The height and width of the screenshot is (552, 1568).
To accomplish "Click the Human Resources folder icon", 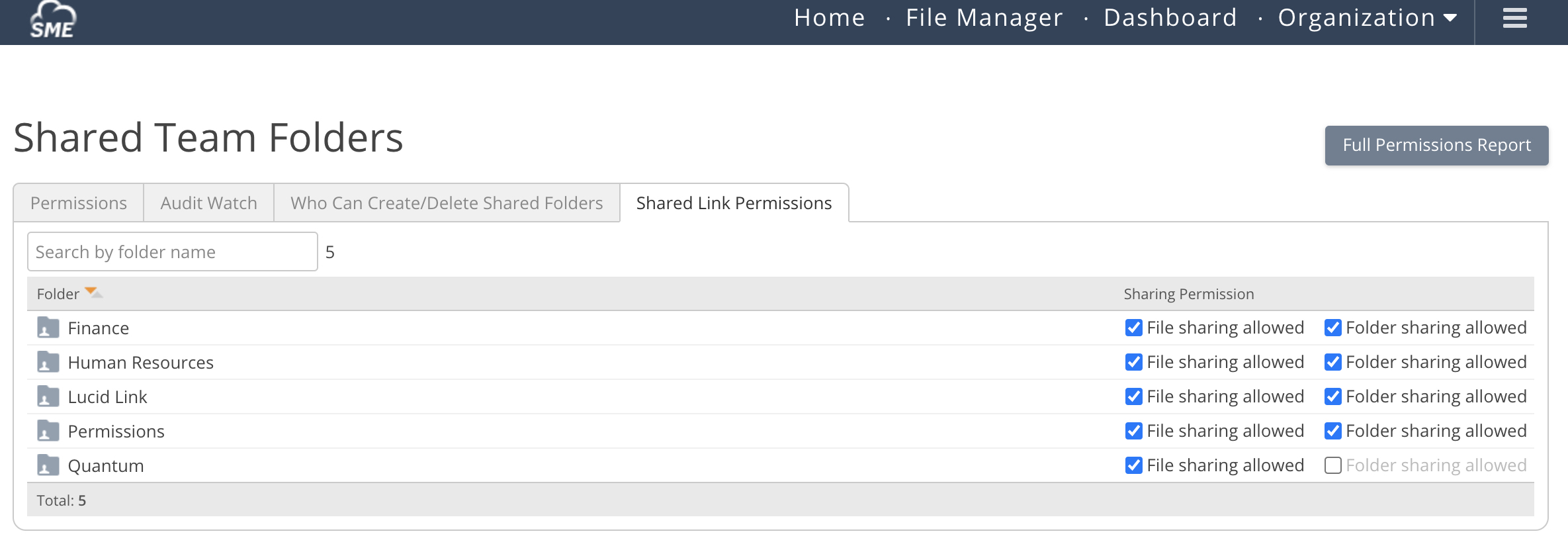I will [x=48, y=362].
